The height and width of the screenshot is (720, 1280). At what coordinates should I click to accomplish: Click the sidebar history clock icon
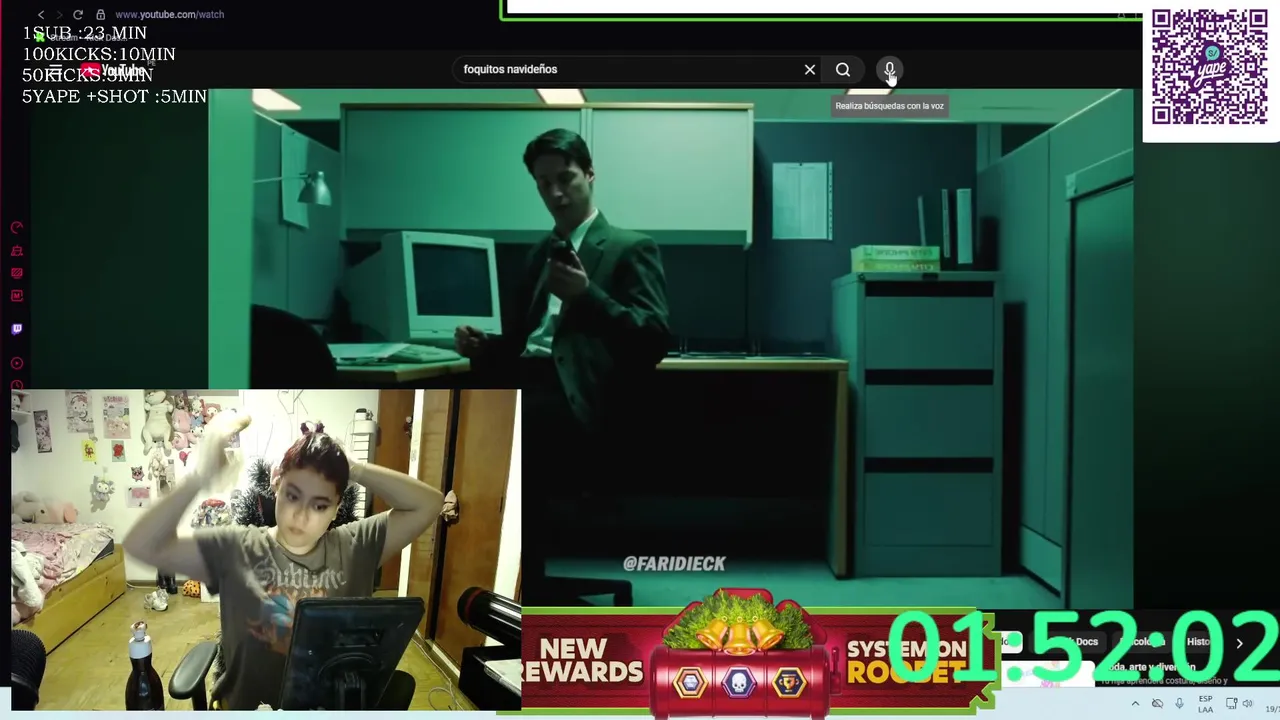(17, 385)
